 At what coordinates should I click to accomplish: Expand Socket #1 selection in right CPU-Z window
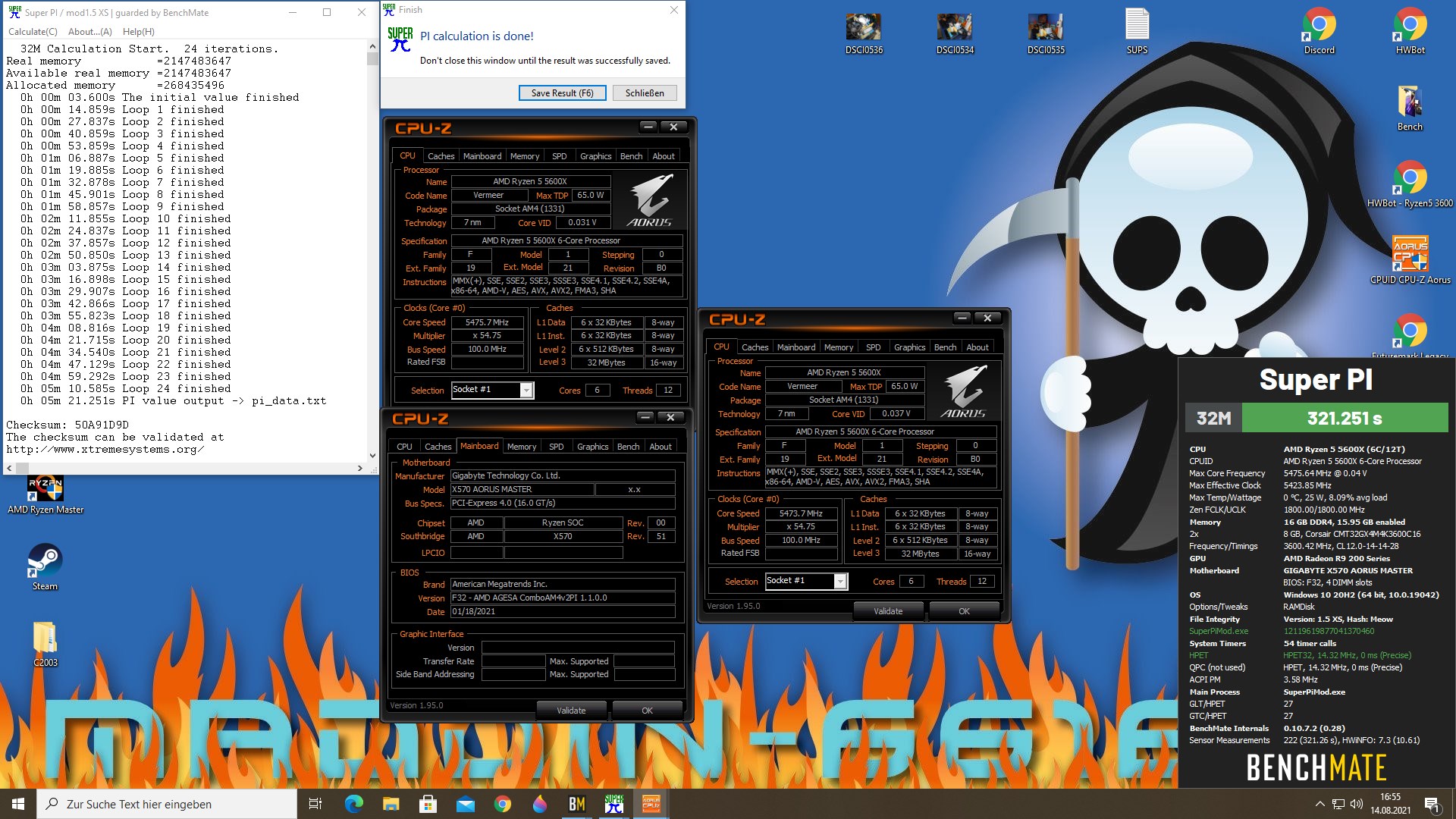839,581
